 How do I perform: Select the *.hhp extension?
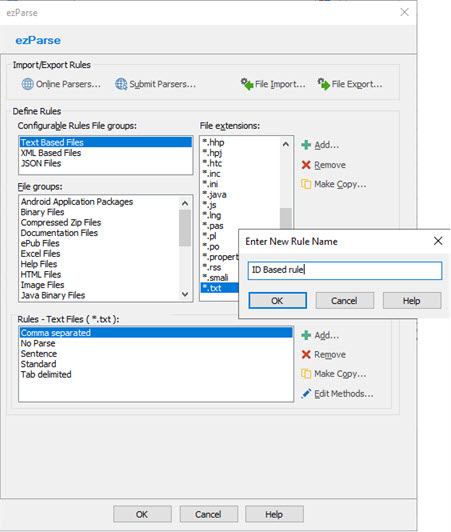(x=240, y=142)
